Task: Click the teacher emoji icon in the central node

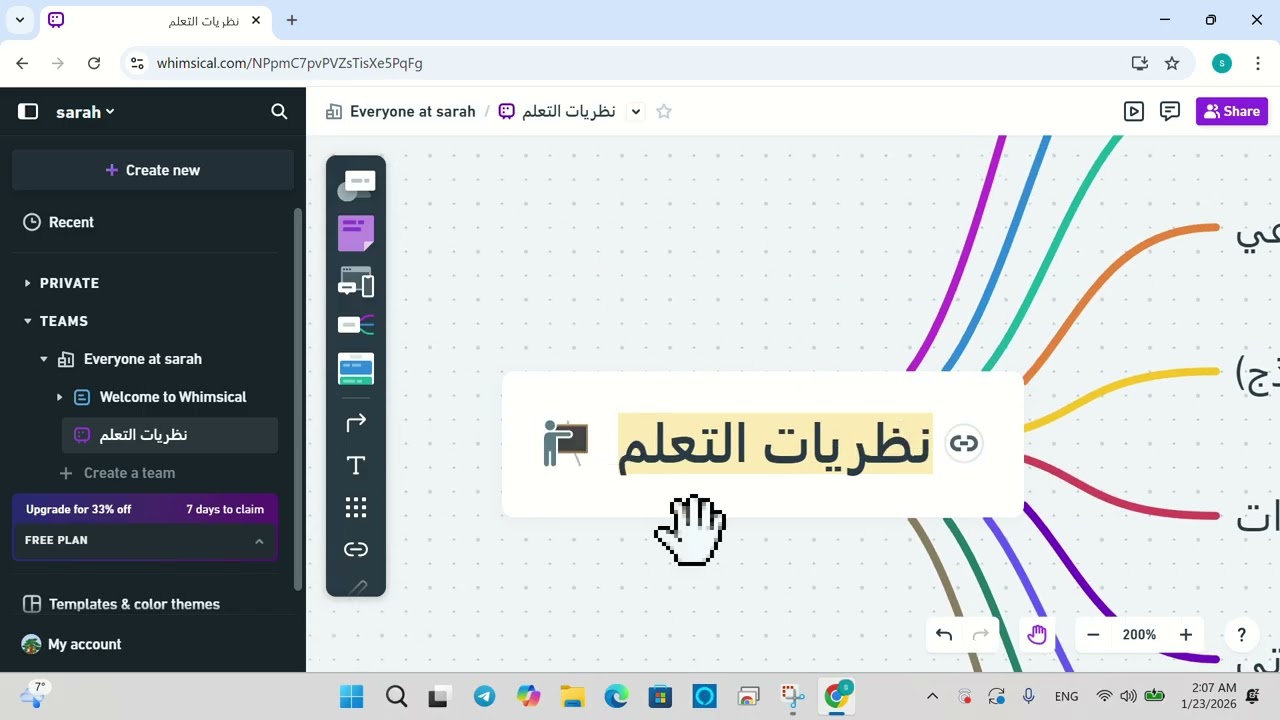Action: pos(565,443)
